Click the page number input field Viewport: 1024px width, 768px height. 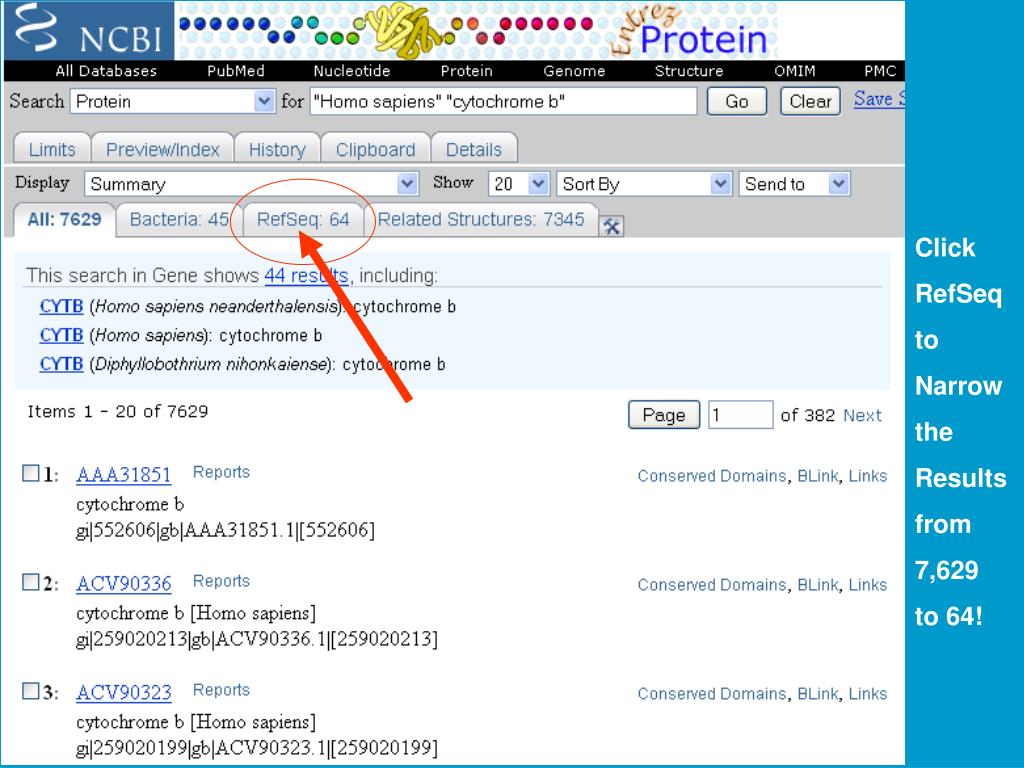741,415
